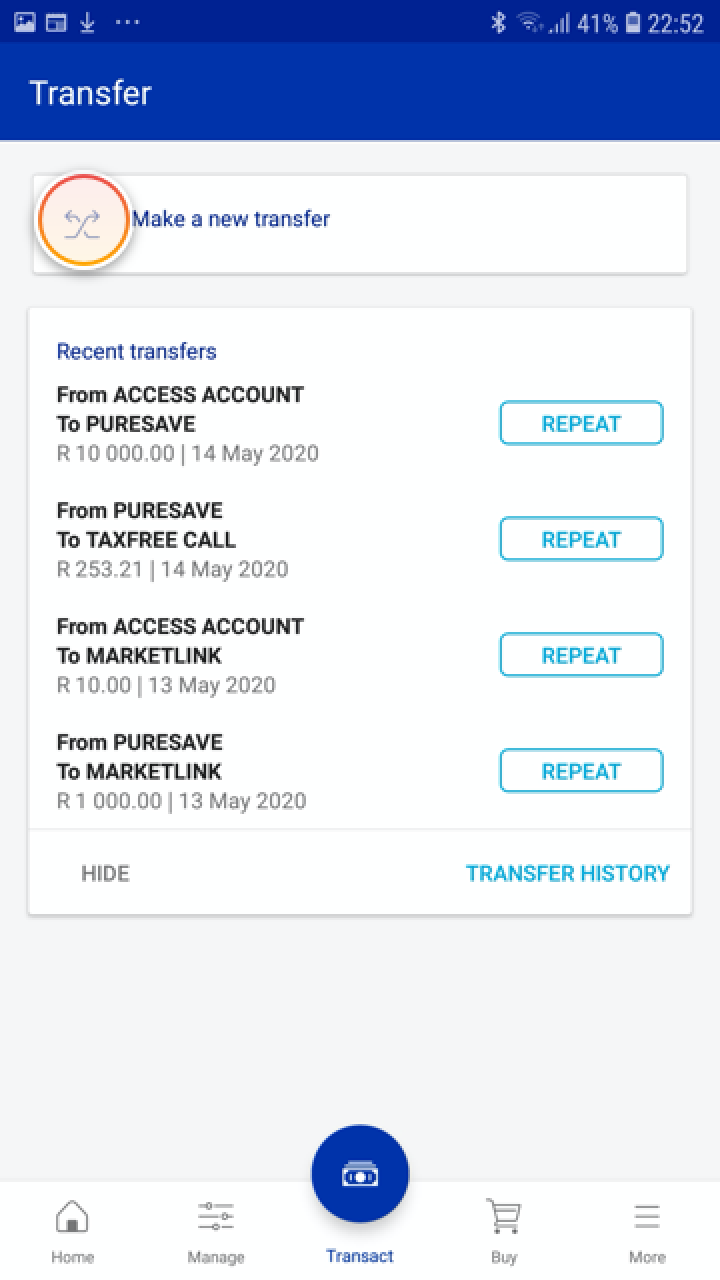This screenshot has width=720, height=1280.
Task: Select Make a new transfer
Action: pos(231,219)
